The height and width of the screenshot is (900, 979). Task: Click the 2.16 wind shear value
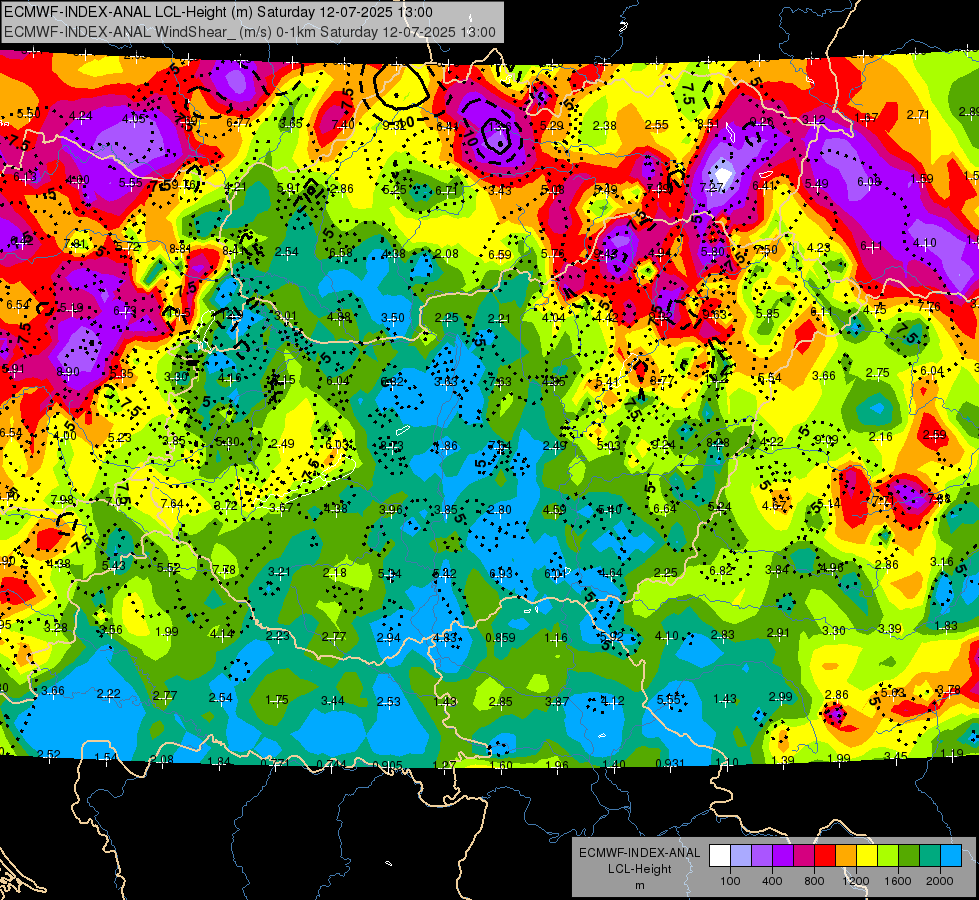[x=880, y=437]
